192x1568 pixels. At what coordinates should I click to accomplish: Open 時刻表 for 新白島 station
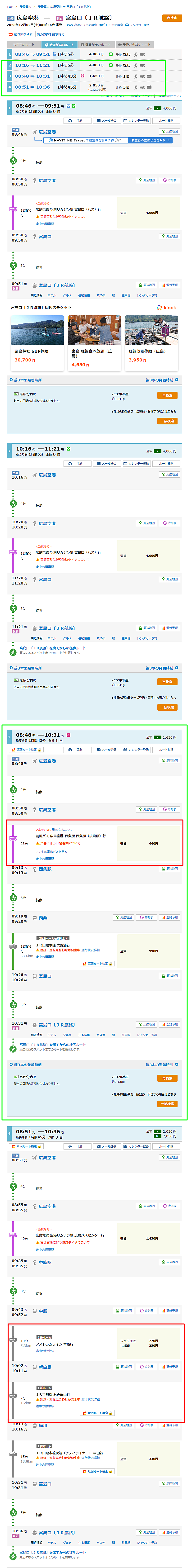tap(146, 1367)
